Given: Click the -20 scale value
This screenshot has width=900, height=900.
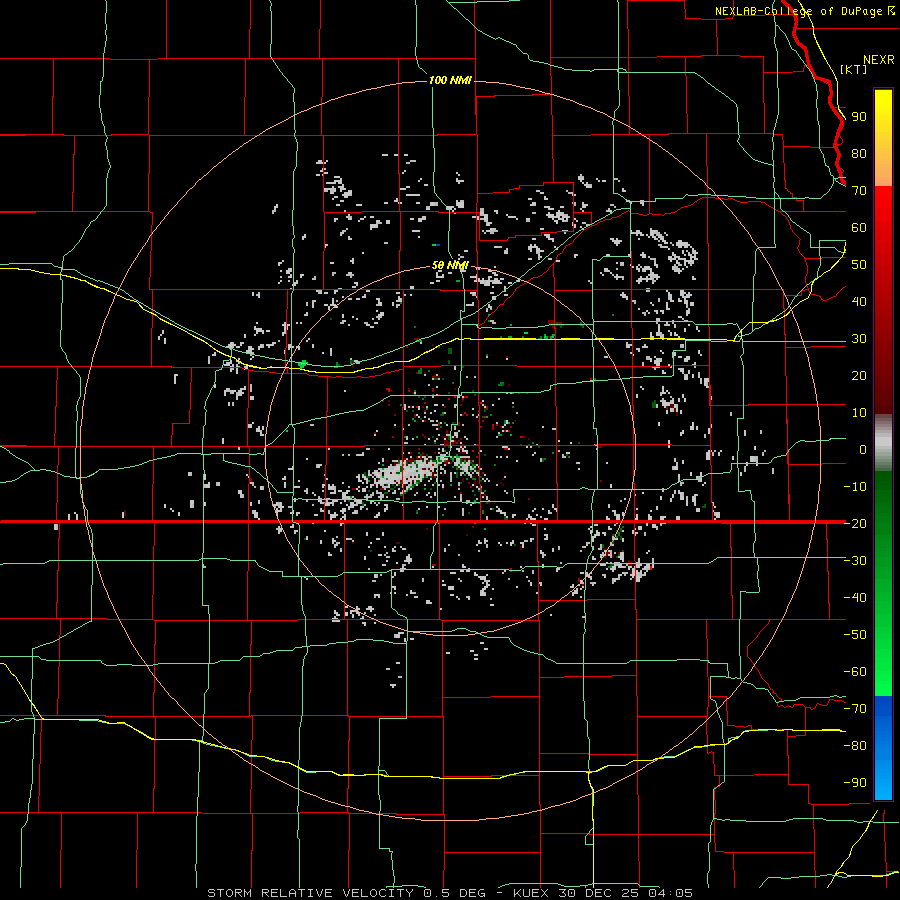Looking at the screenshot, I should (855, 524).
